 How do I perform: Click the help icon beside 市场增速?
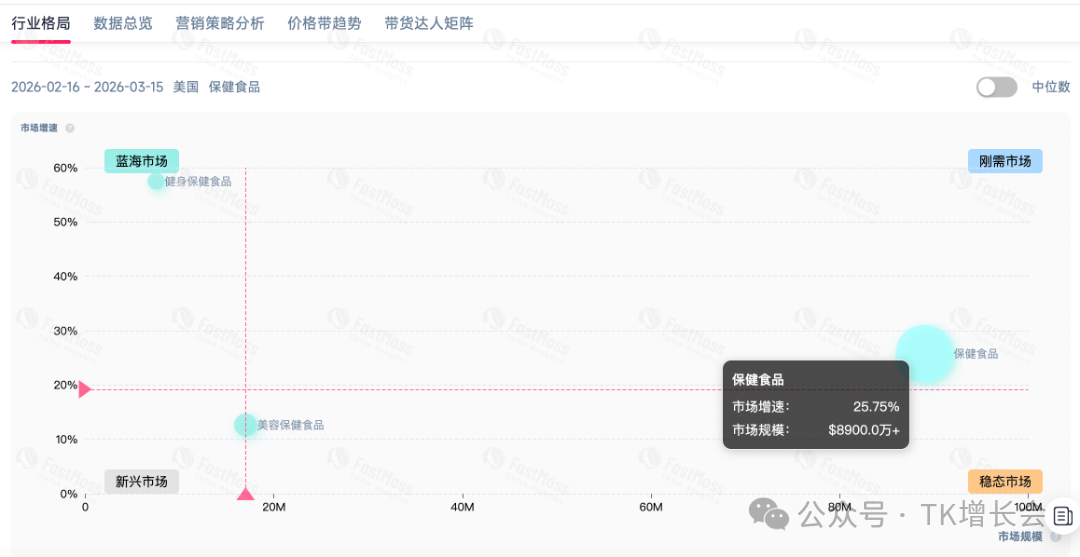click(x=70, y=128)
